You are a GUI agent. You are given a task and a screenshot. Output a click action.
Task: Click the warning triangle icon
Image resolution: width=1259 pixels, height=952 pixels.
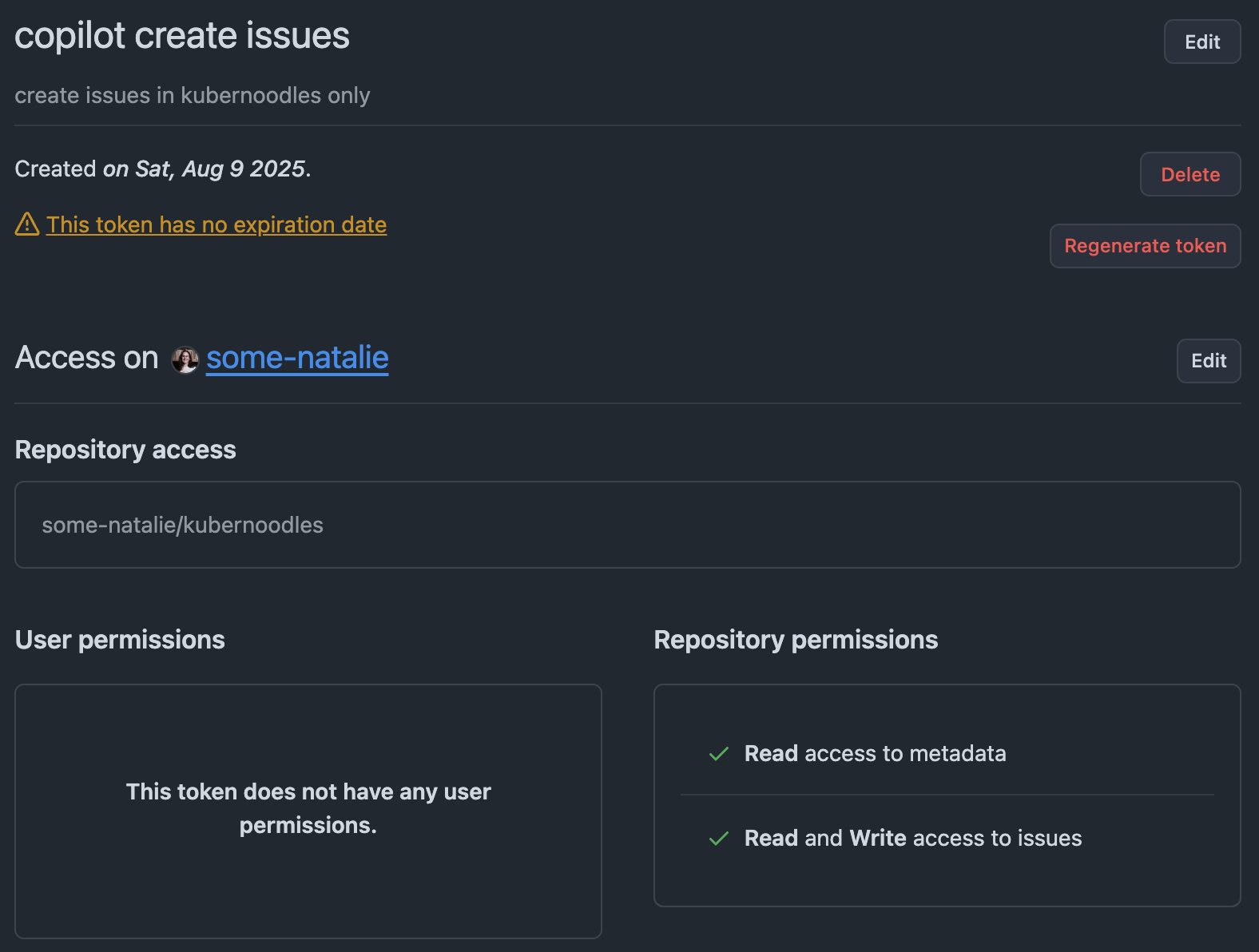tap(27, 224)
